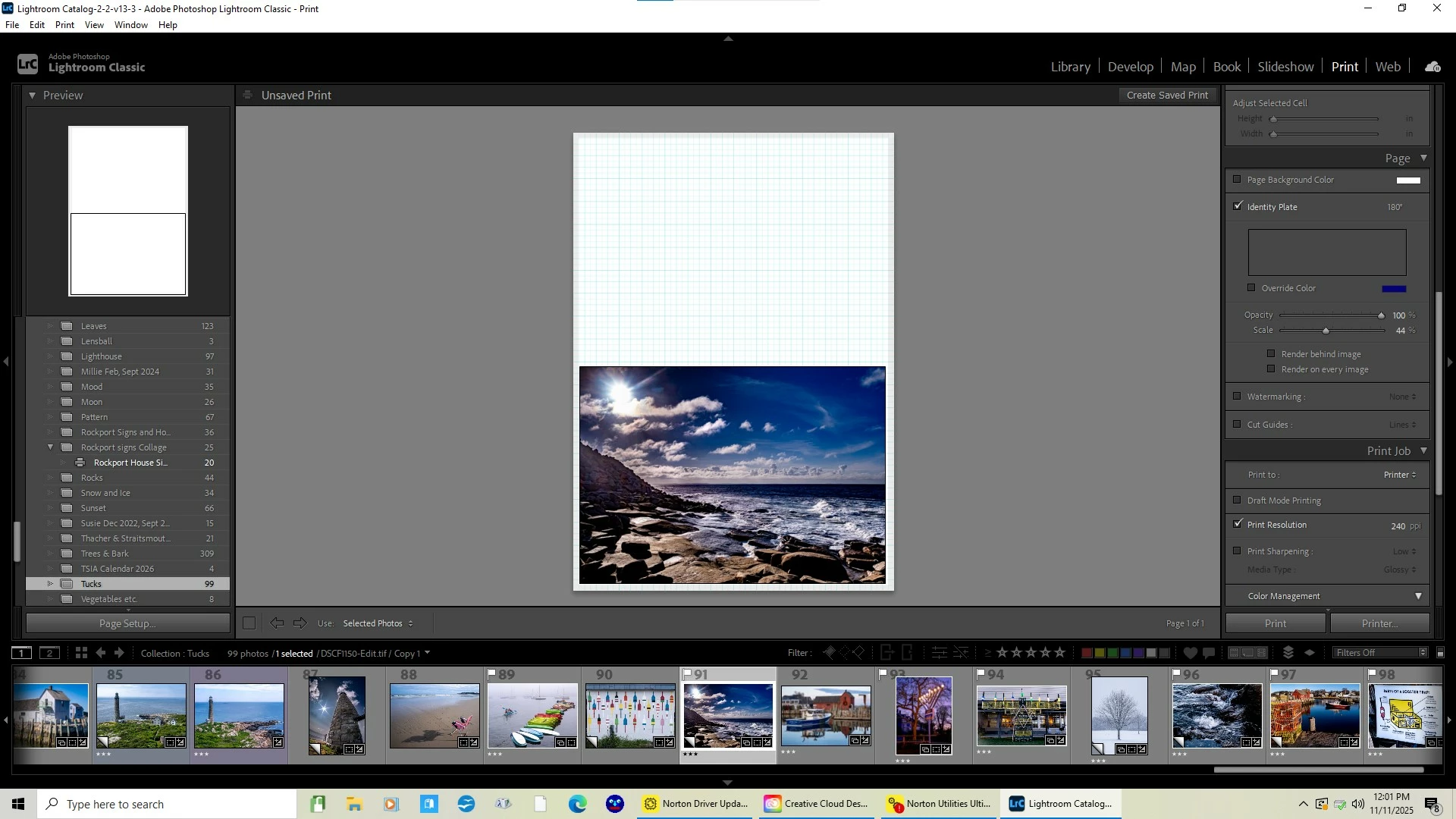Uncheck the Identity Plate option
Screen dimensions: 1456x819
tap(1238, 206)
